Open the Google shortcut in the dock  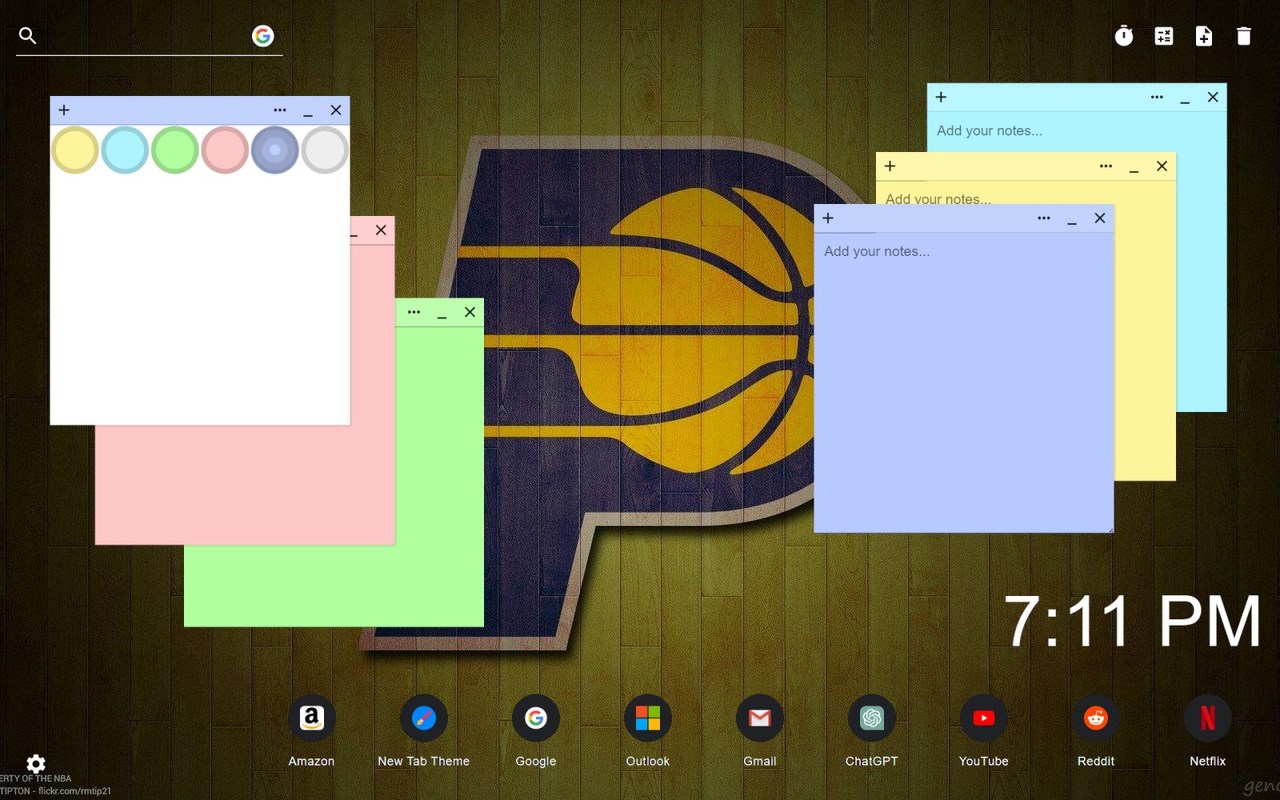tap(536, 718)
